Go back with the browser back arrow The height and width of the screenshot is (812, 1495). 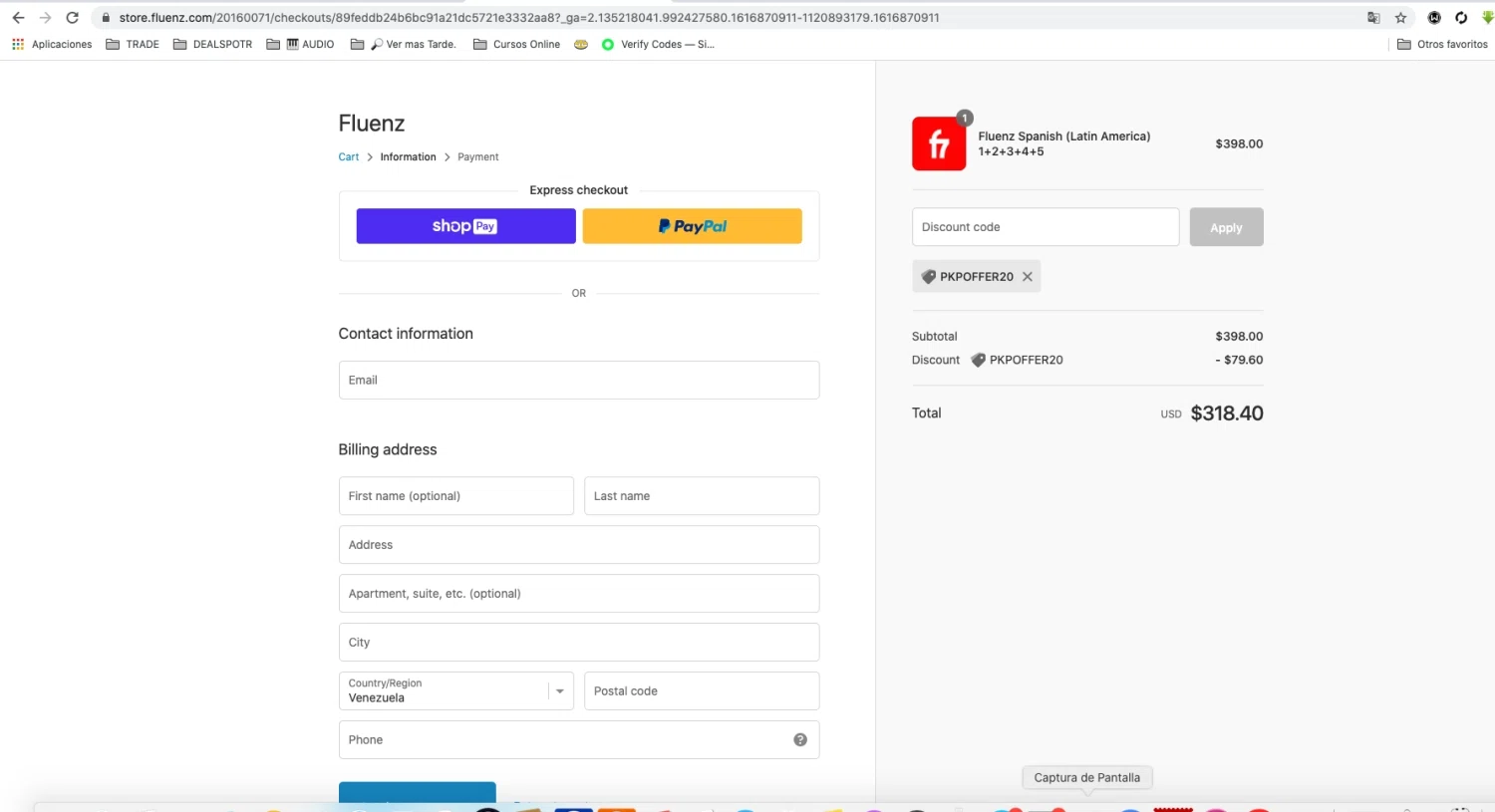18,18
